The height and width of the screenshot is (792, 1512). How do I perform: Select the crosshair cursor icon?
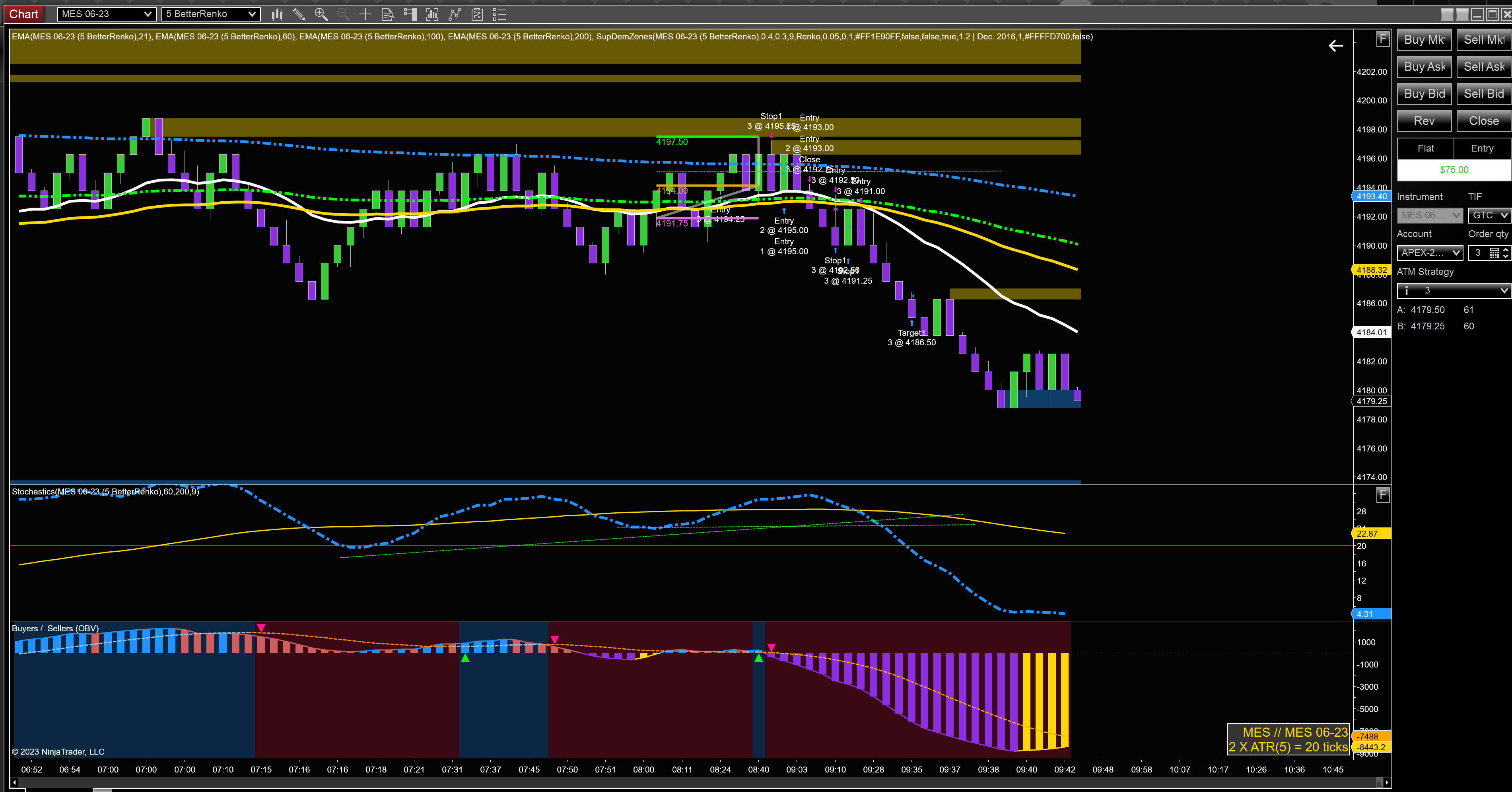(x=365, y=14)
